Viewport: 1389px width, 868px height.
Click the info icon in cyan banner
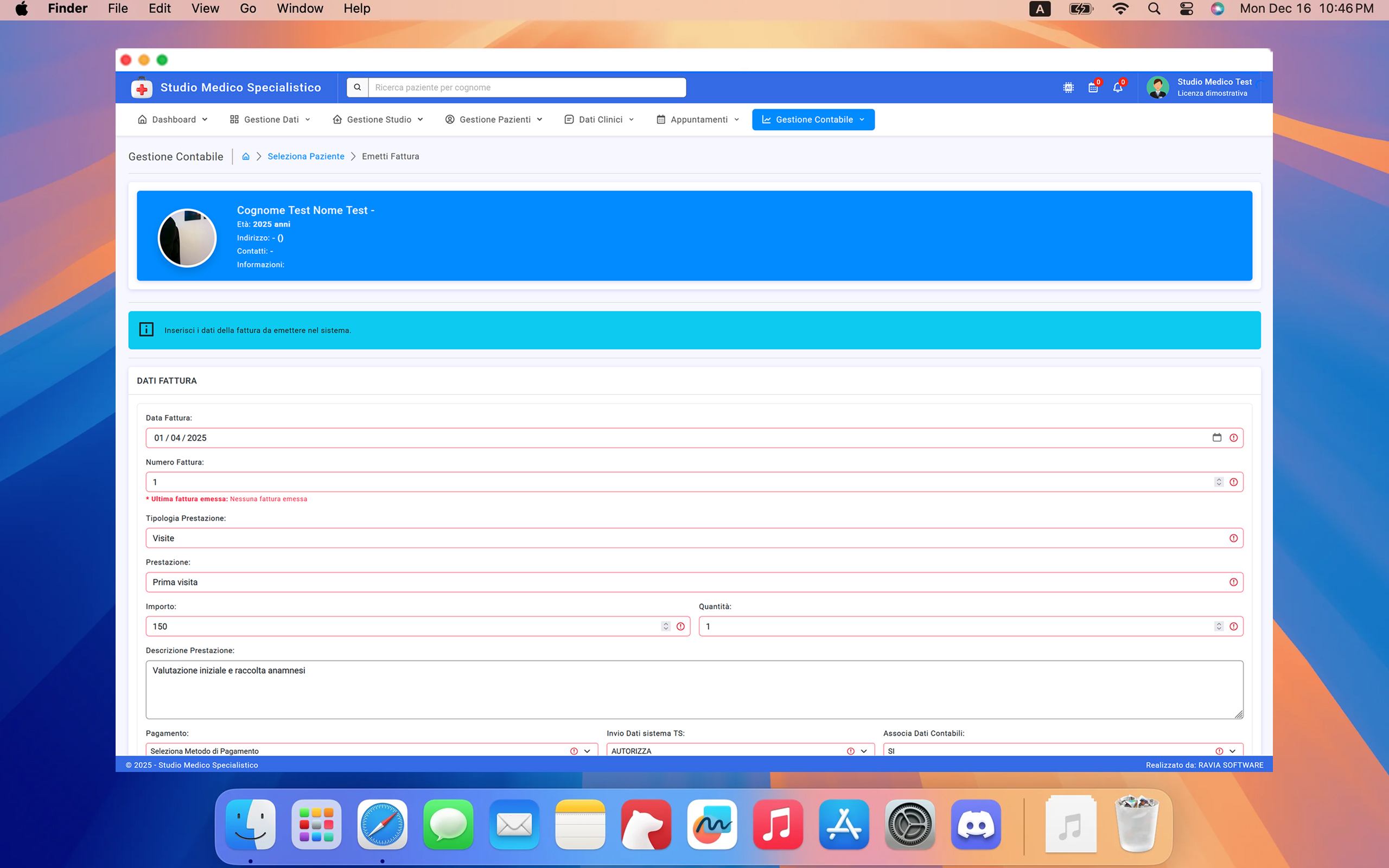[x=146, y=329]
